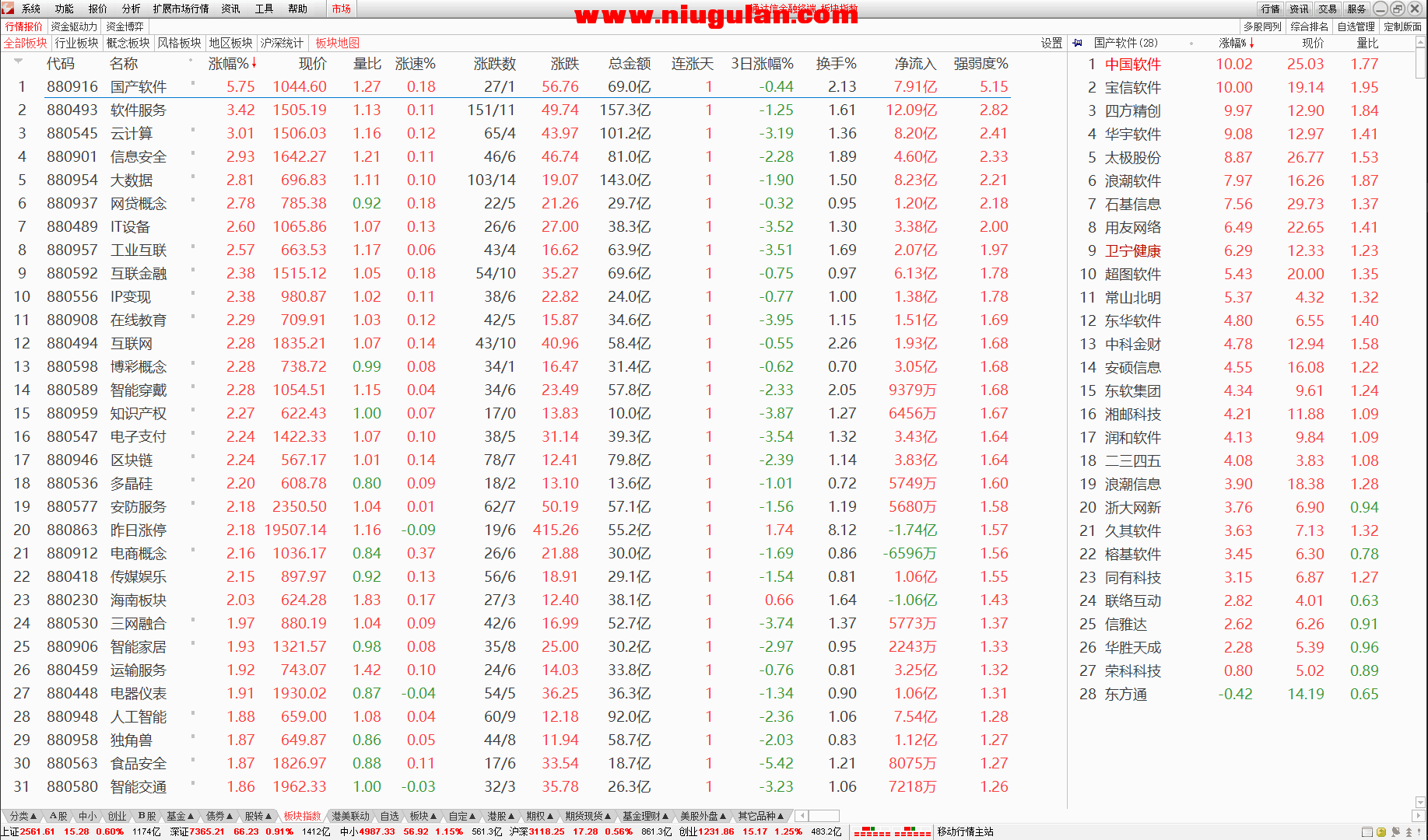
Task: Click the 创业 index value in status bar
Action: (x=716, y=831)
